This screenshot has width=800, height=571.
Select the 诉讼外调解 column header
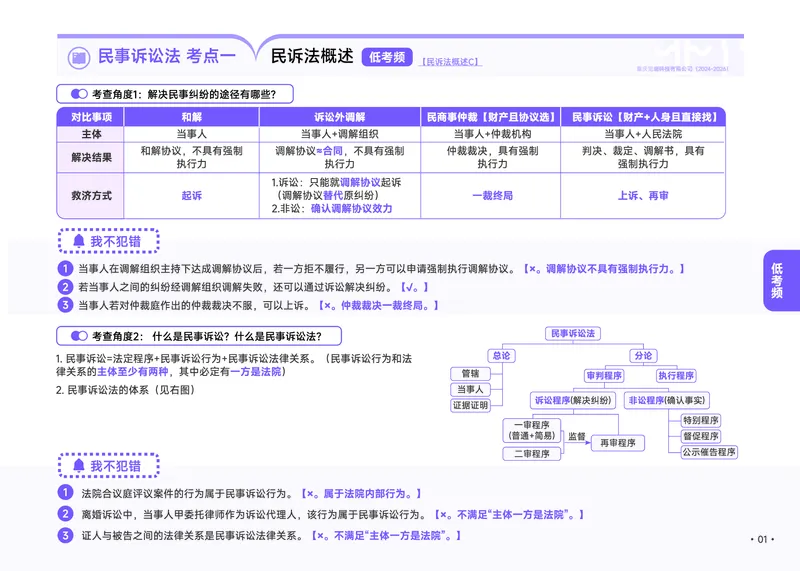click(339, 117)
